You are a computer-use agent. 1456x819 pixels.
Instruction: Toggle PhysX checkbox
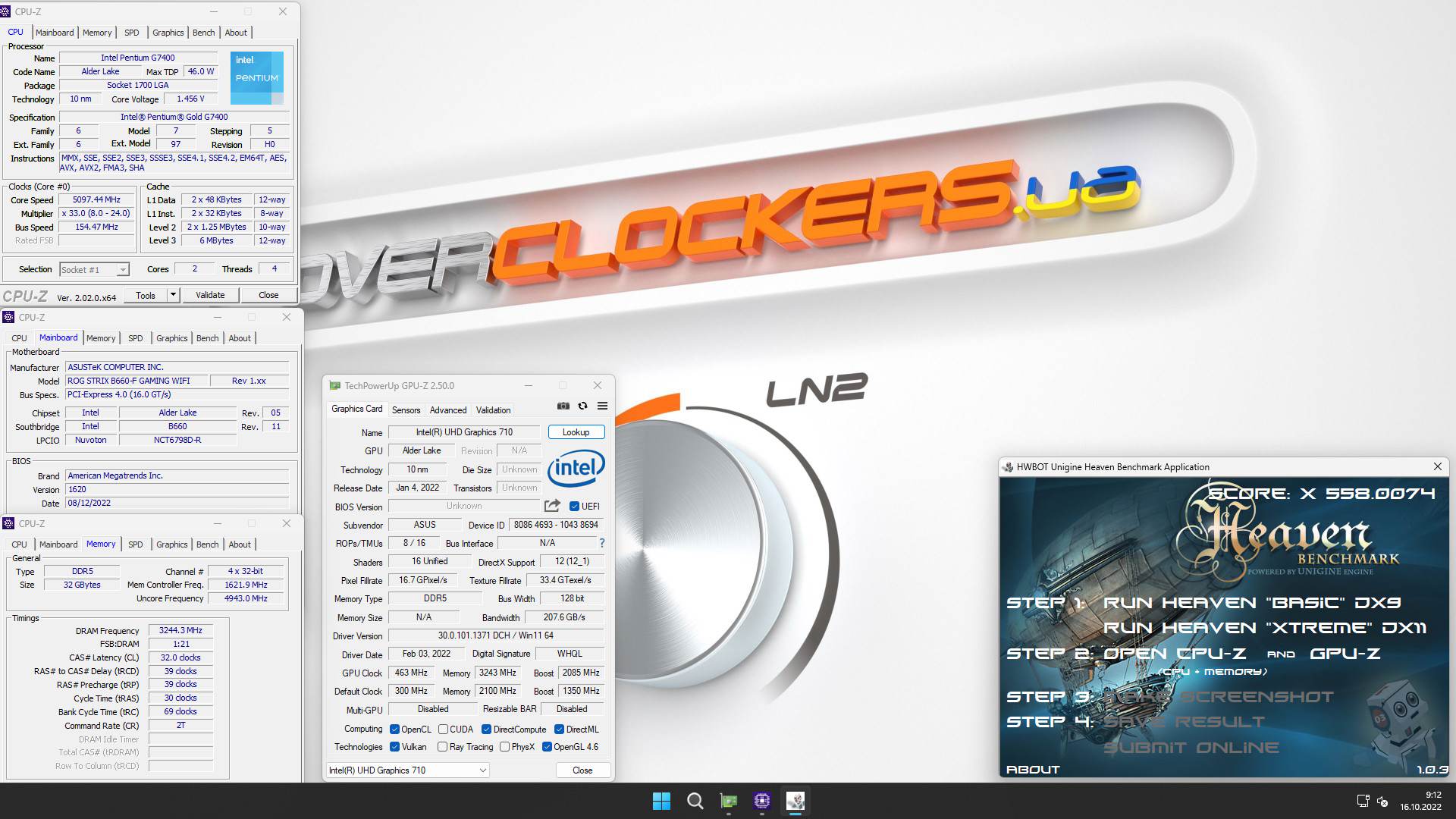[x=504, y=747]
